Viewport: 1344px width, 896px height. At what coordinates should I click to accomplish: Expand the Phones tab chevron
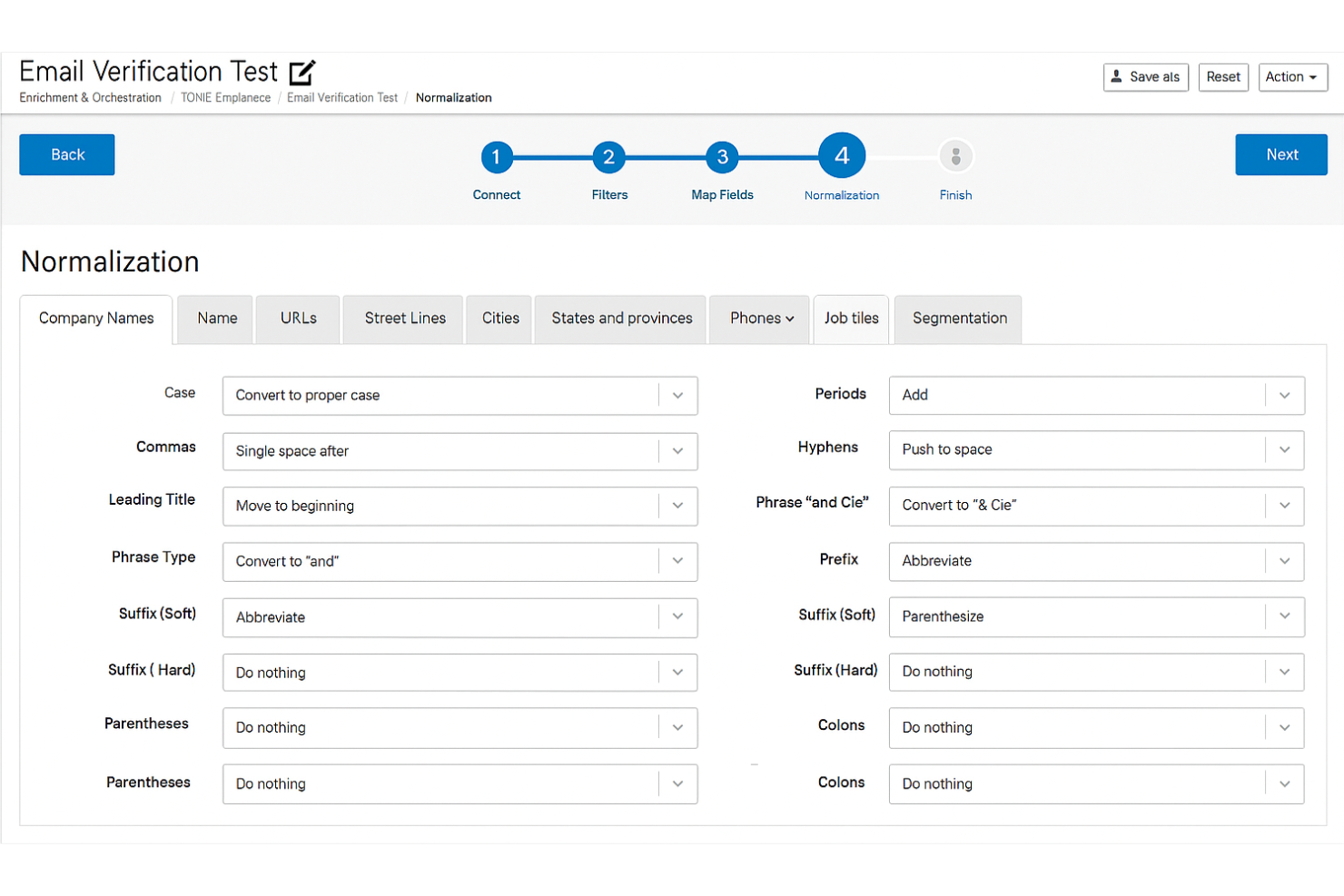pos(788,319)
